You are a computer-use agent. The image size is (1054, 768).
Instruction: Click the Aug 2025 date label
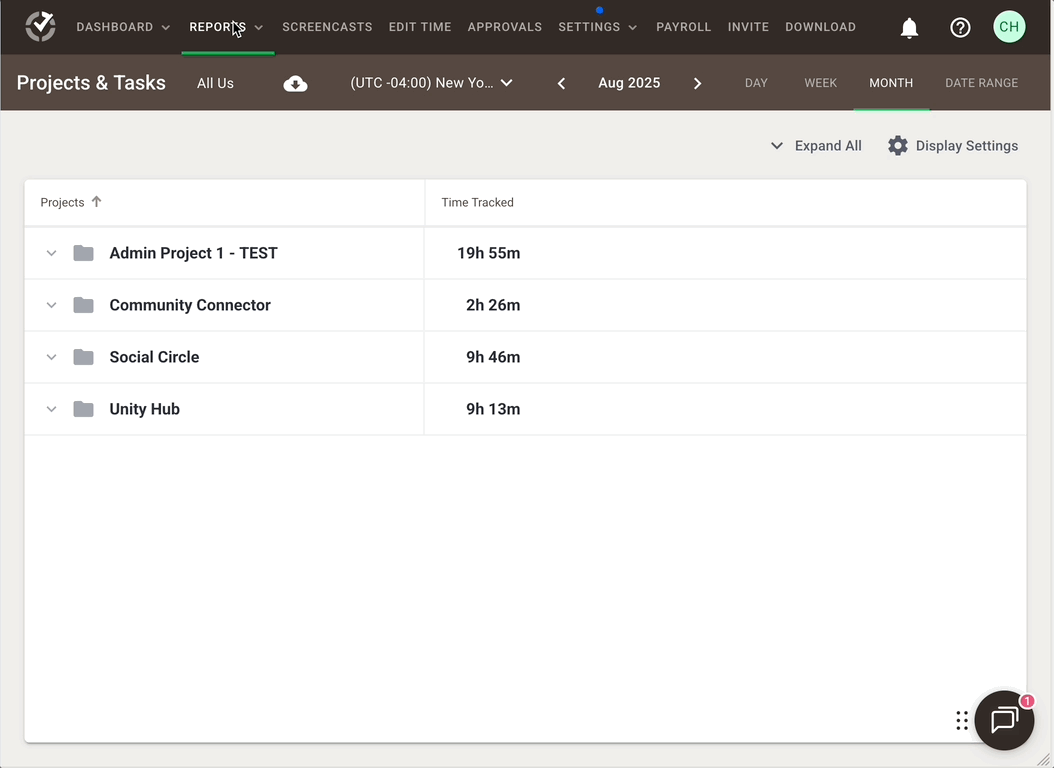[x=629, y=83]
